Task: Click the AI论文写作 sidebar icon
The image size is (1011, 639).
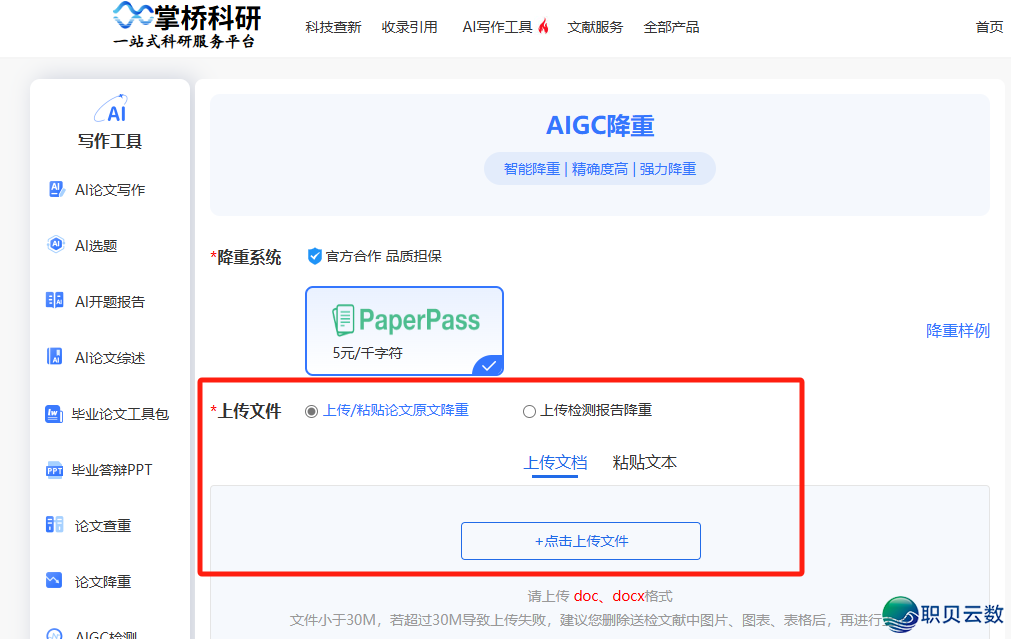Action: click(x=56, y=189)
